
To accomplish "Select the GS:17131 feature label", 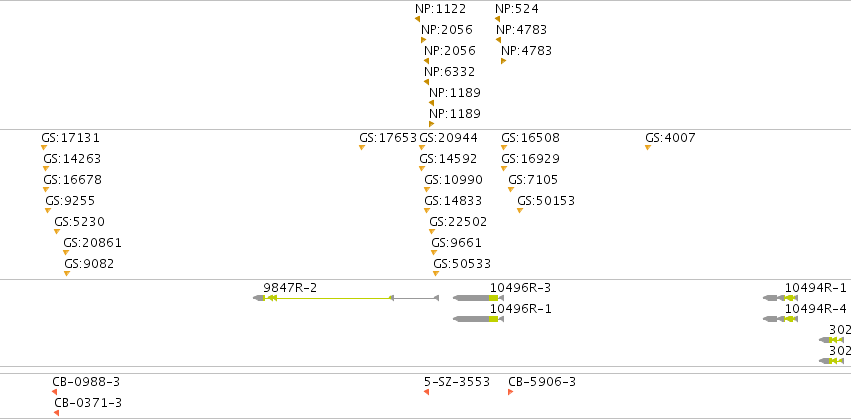I will click(x=71, y=138).
